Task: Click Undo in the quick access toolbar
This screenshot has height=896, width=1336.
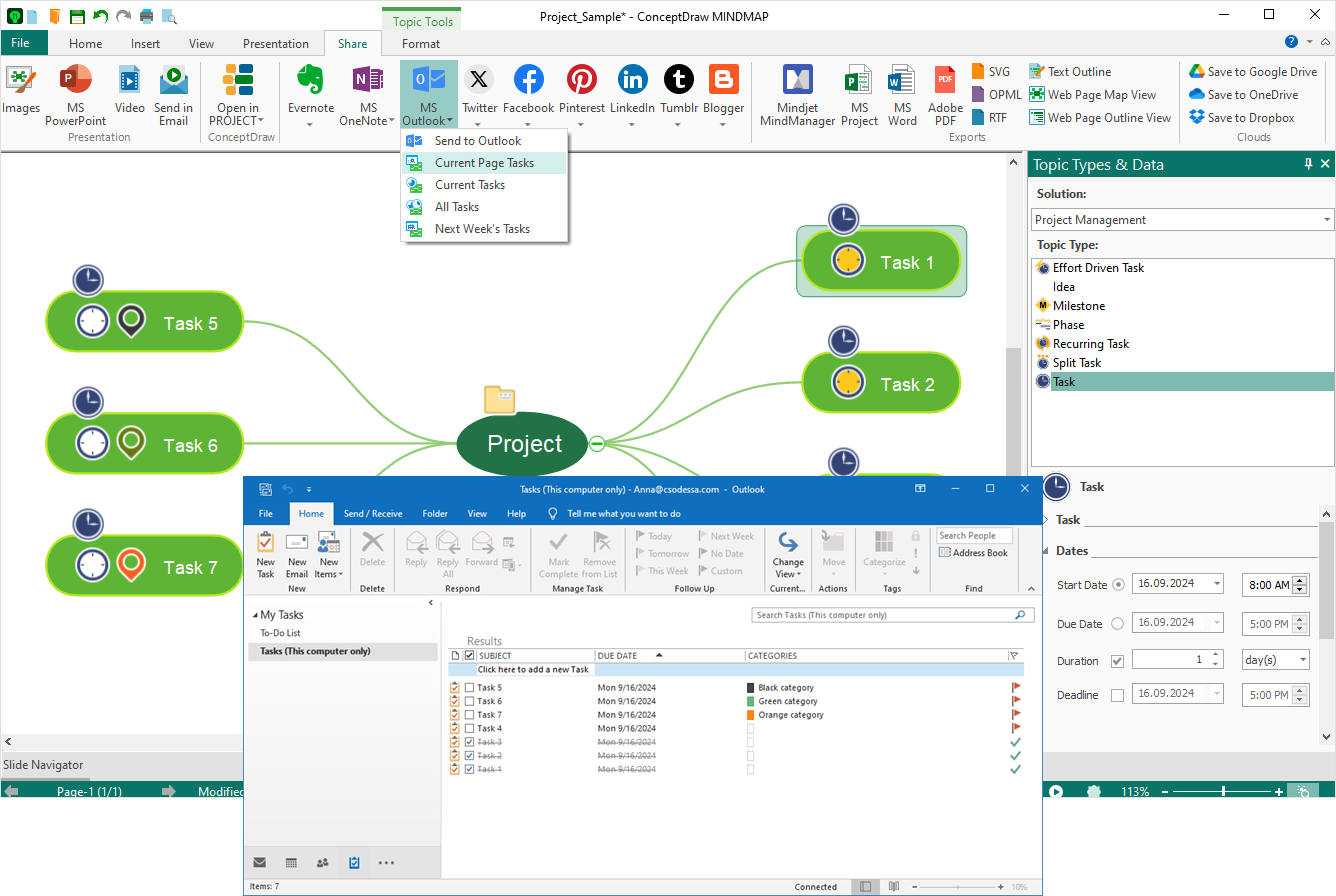Action: [x=100, y=16]
